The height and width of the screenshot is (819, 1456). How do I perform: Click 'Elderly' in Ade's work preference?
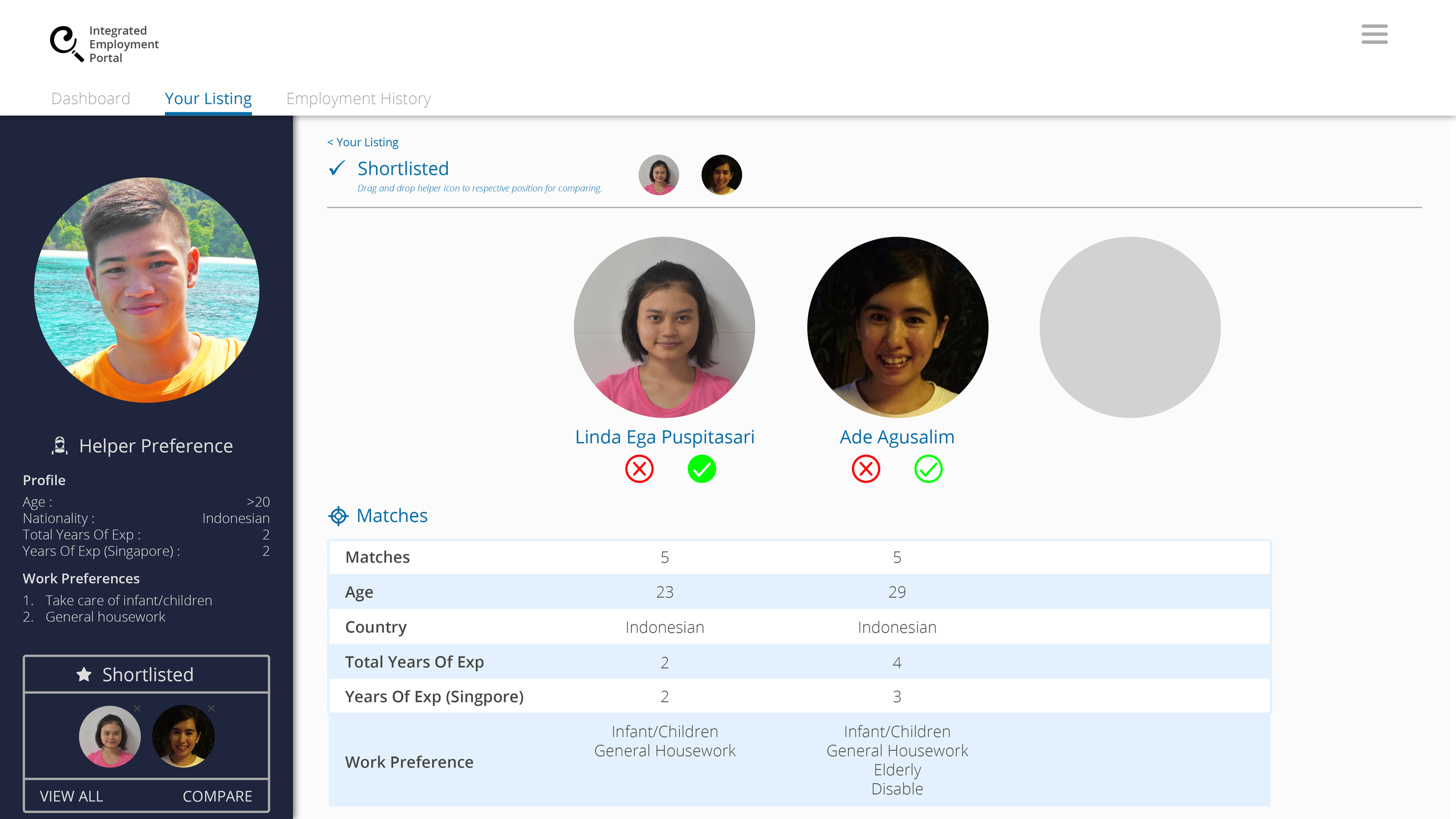pos(897,769)
